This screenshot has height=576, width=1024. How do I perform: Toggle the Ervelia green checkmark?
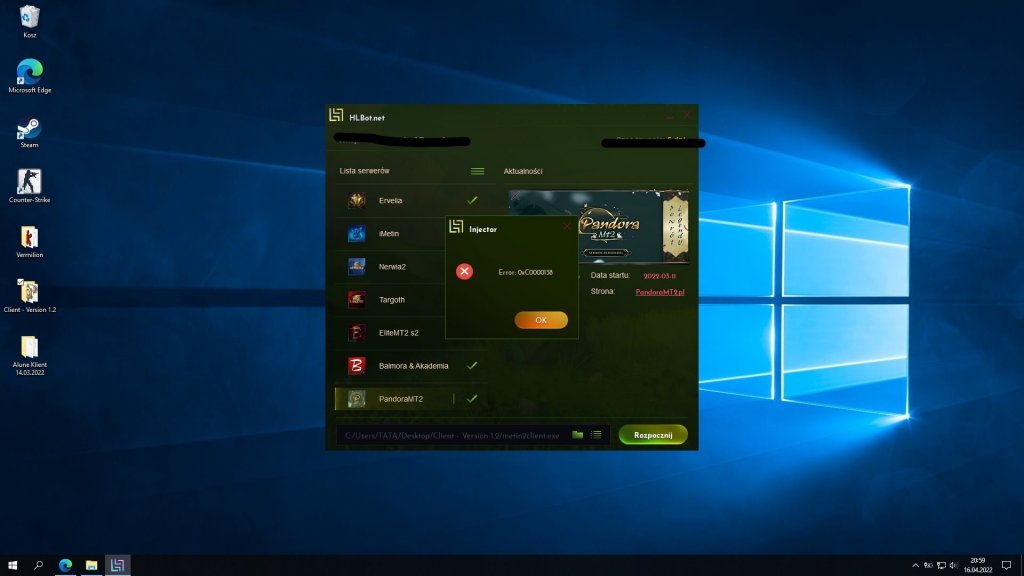click(472, 200)
